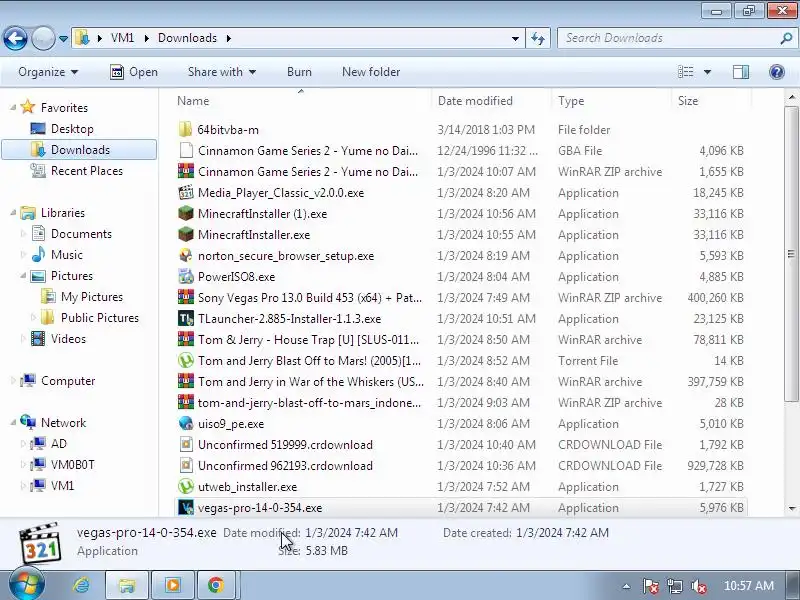The width and height of the screenshot is (800, 600).
Task: Collapse the Libraries group
Action: [13, 213]
